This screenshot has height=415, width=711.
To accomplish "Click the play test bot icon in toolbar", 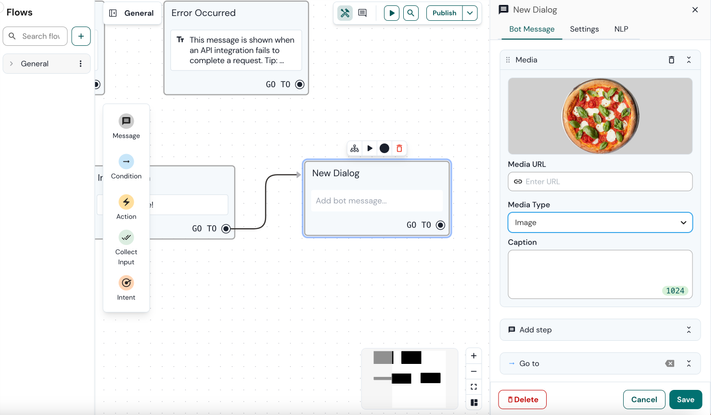I will [391, 13].
